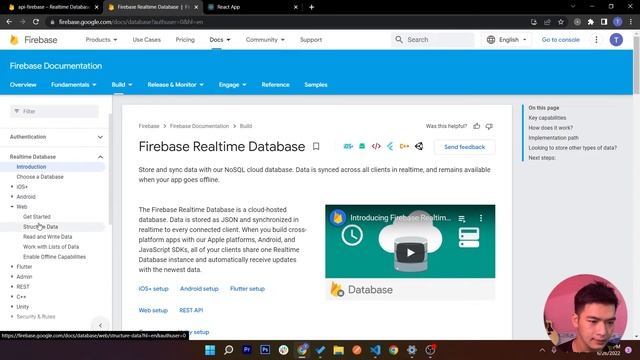Open Pricing in top navigation
This screenshot has height=360, width=640.
(185, 40)
